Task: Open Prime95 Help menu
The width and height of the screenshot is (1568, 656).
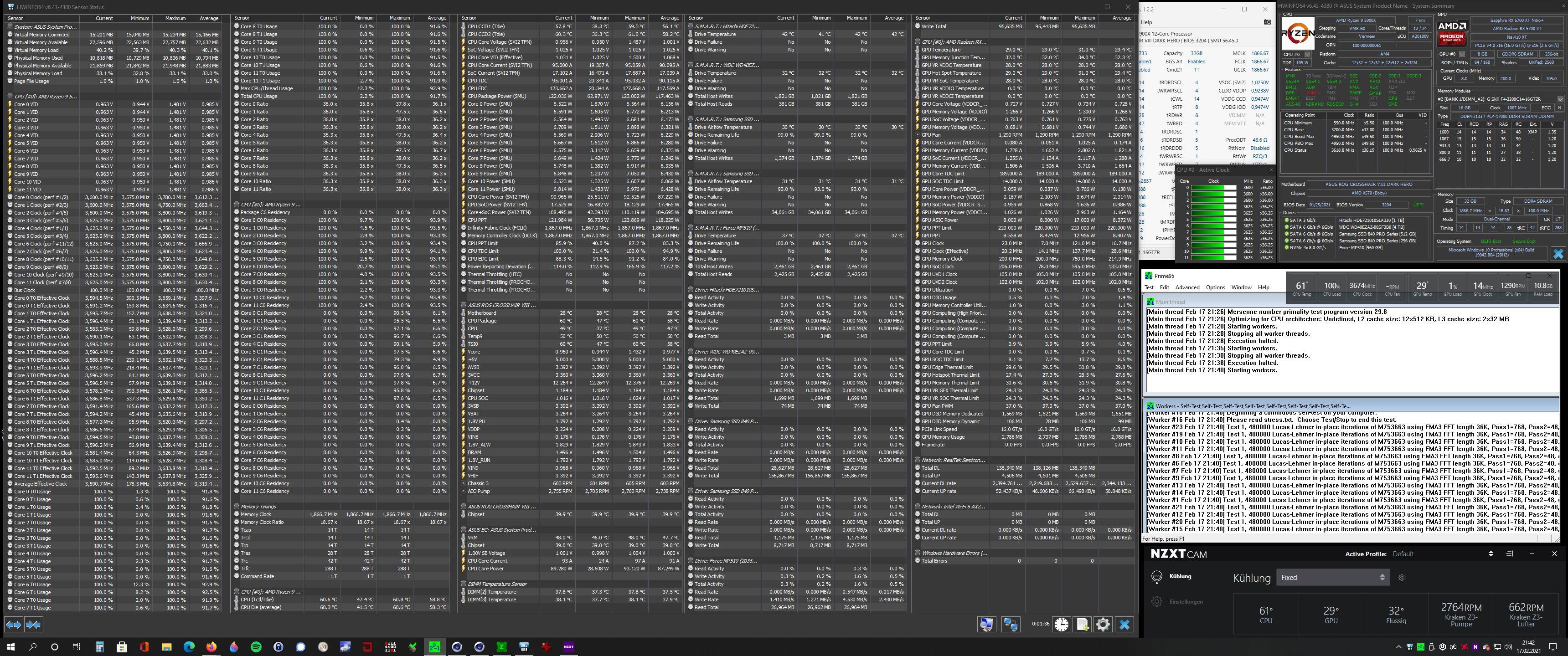Action: pos(1264,287)
